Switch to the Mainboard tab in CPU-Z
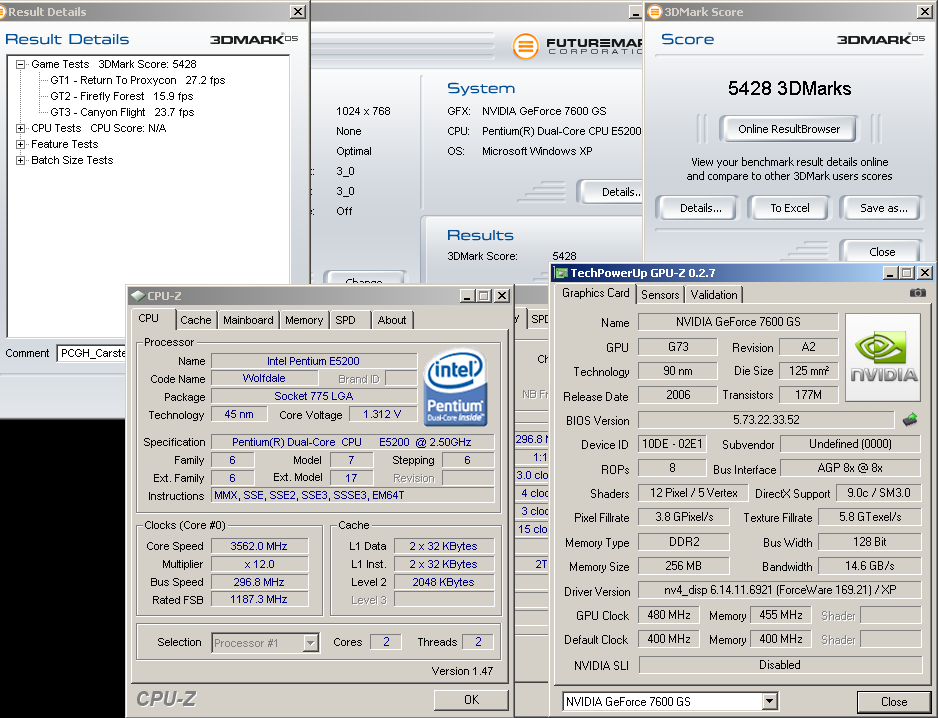This screenshot has width=938, height=718. point(248,320)
